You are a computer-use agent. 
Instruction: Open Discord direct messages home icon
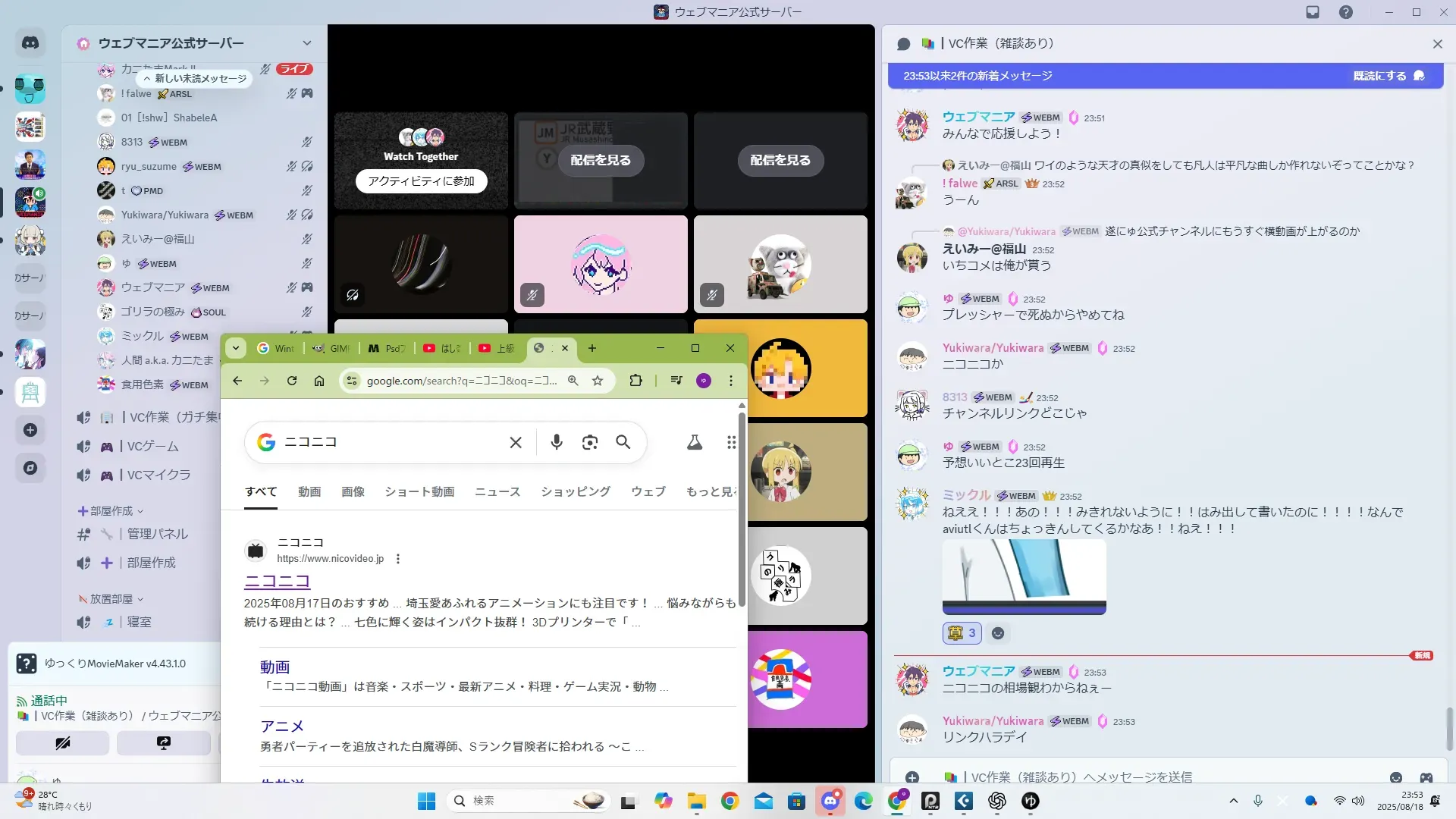(30, 43)
